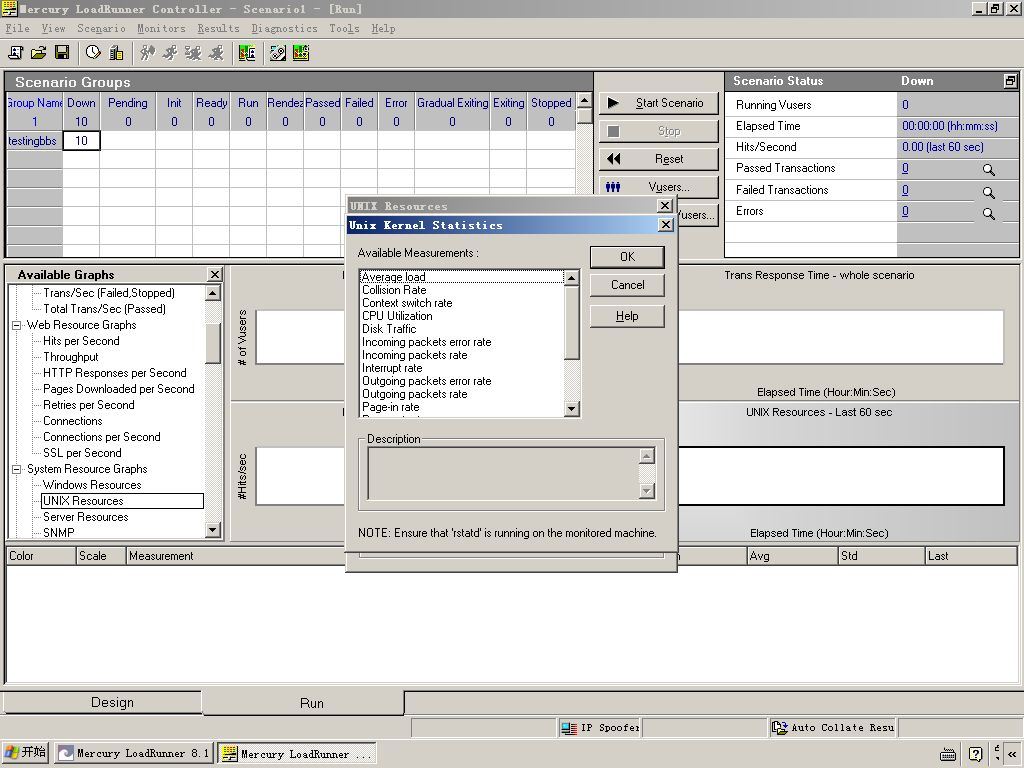The width and height of the screenshot is (1024, 768).
Task: Click the Reset scenario button
Action: coord(658,159)
